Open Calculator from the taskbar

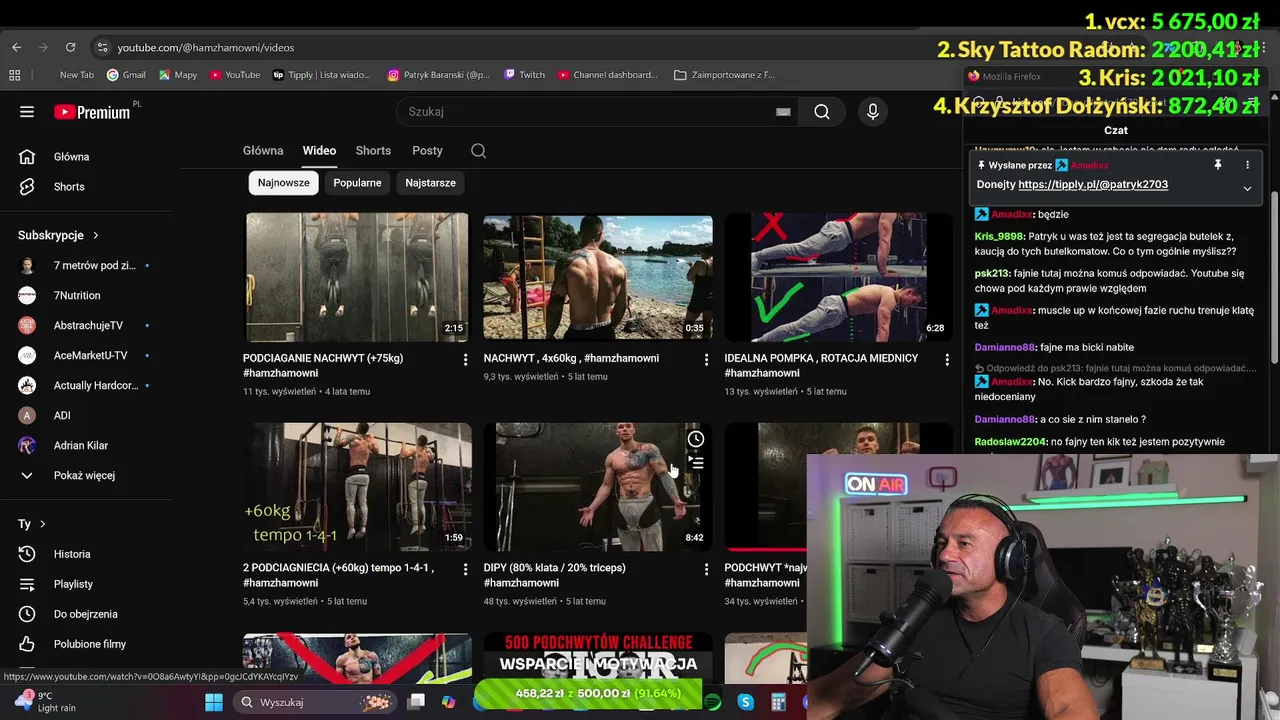(778, 702)
